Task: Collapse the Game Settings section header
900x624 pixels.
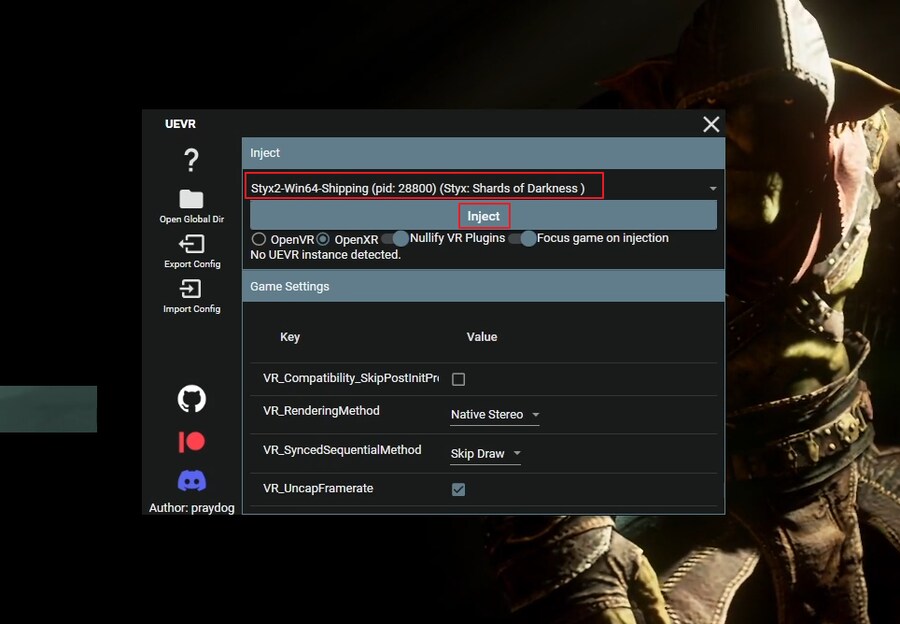Action: point(483,286)
